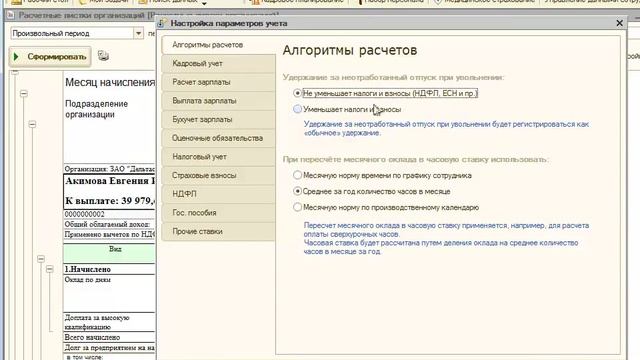This screenshot has height=360, width=640.
Task: Switch to the Кадровый учет section
Action: (x=218, y=64)
